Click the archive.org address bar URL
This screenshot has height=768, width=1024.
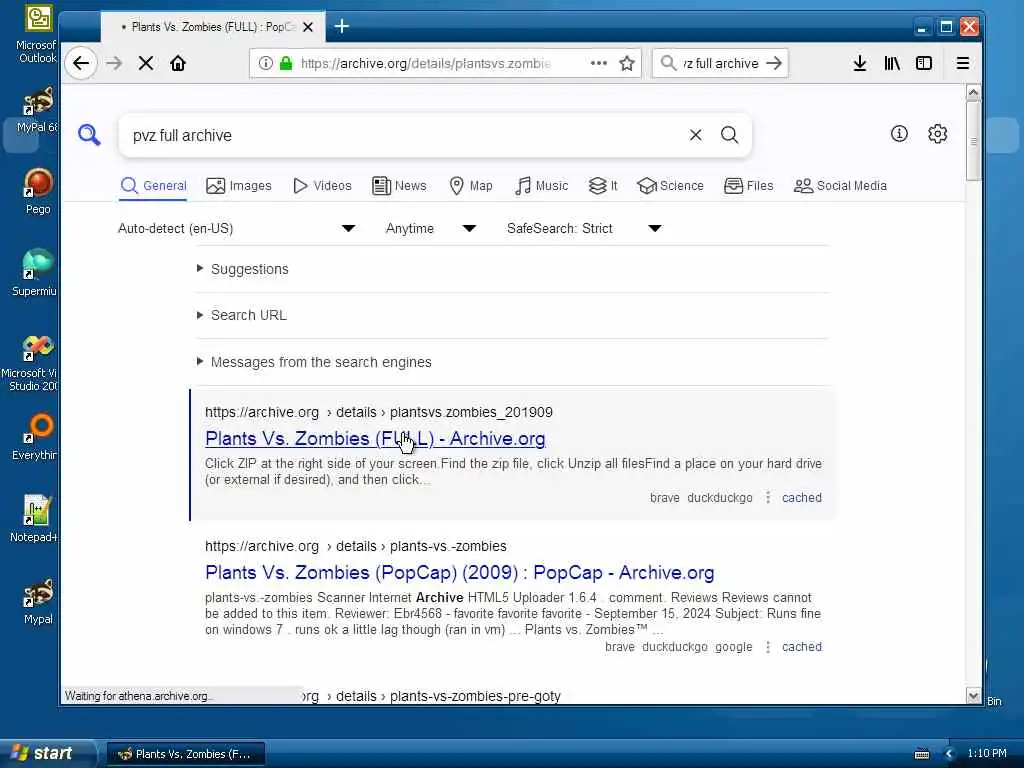426,63
